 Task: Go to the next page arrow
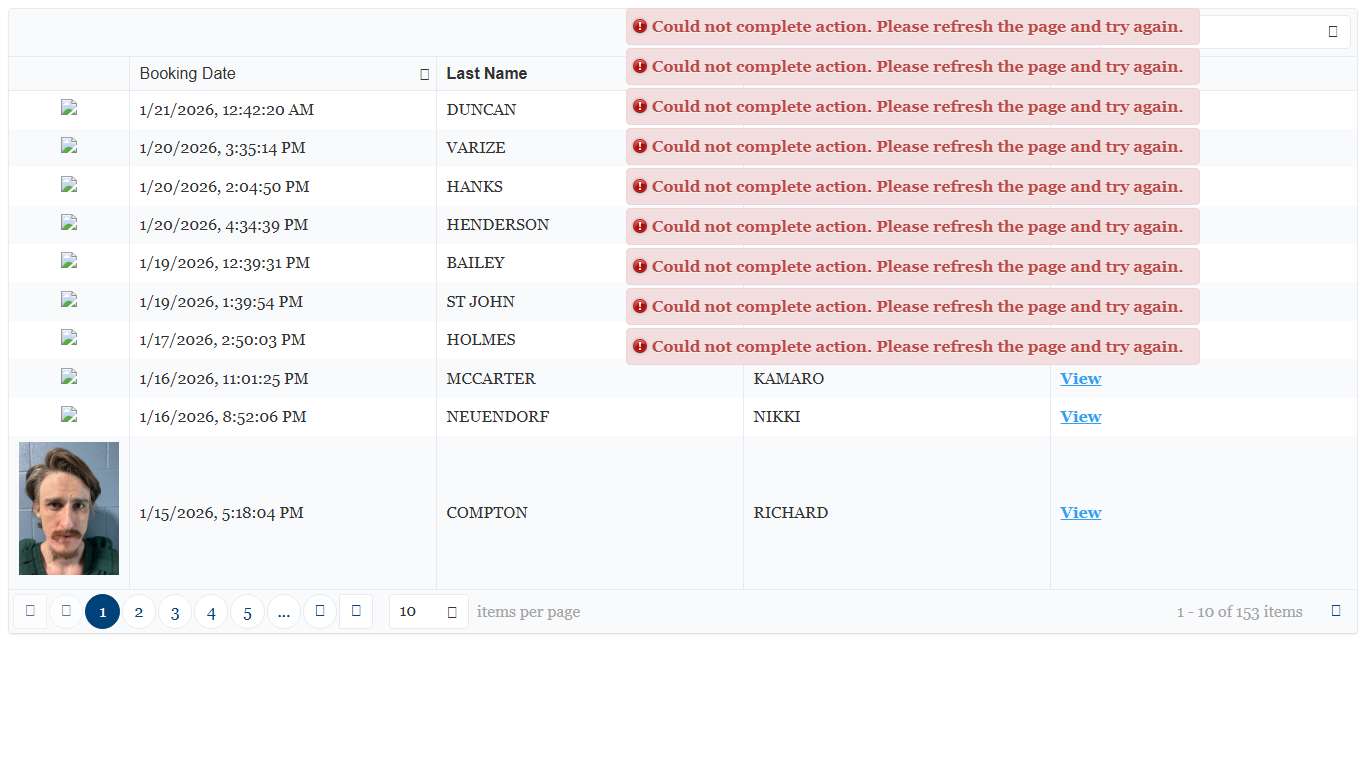[x=320, y=611]
